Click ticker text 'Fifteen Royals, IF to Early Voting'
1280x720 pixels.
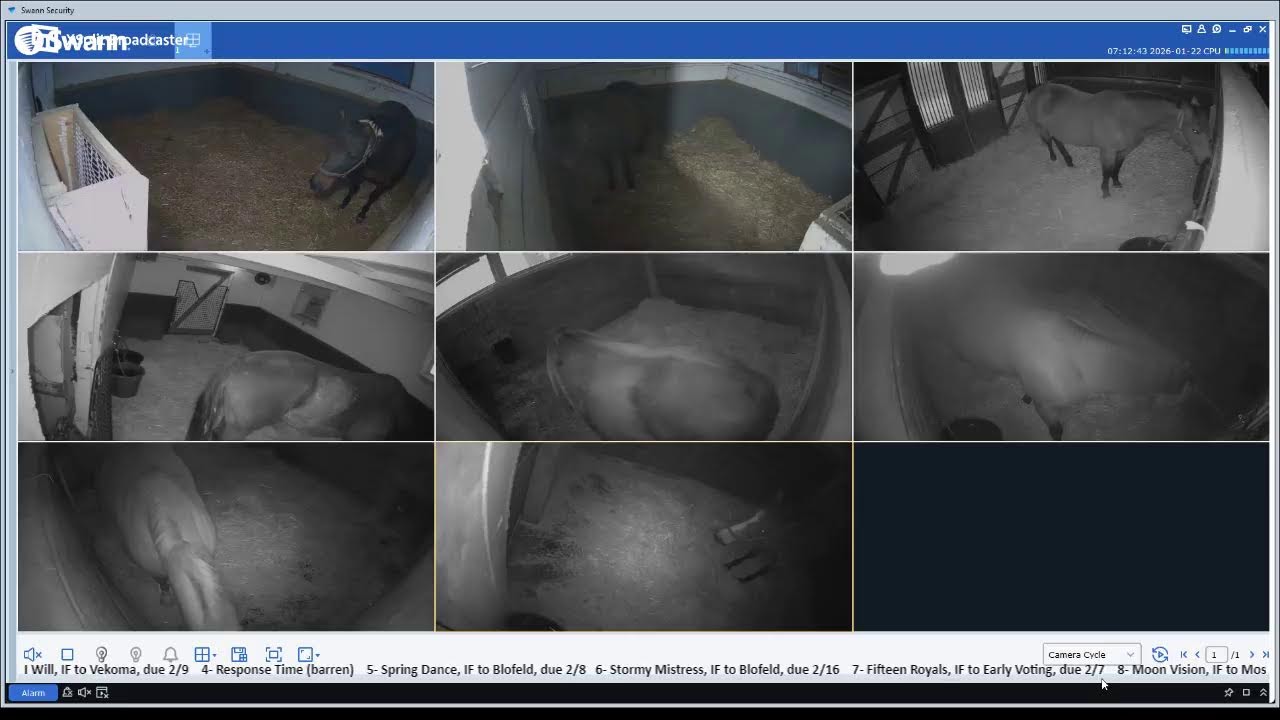(960, 670)
